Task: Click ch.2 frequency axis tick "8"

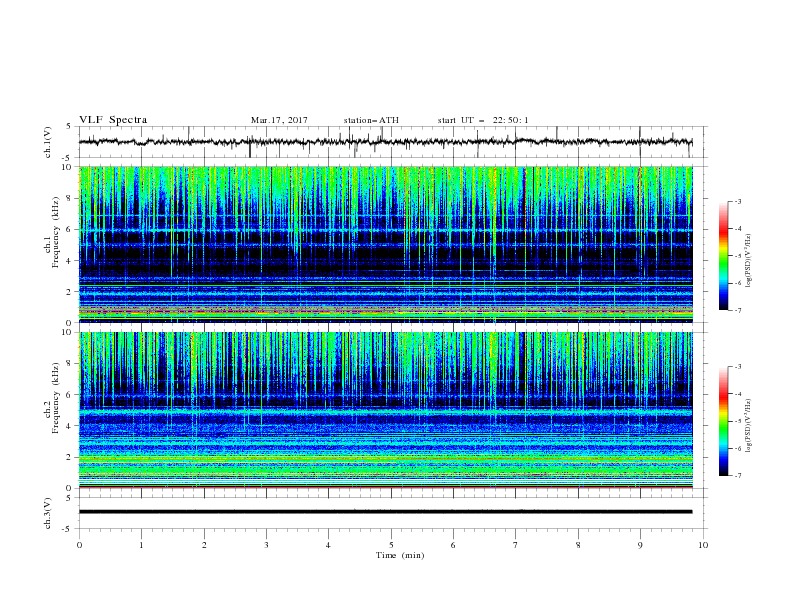Action: (69, 364)
